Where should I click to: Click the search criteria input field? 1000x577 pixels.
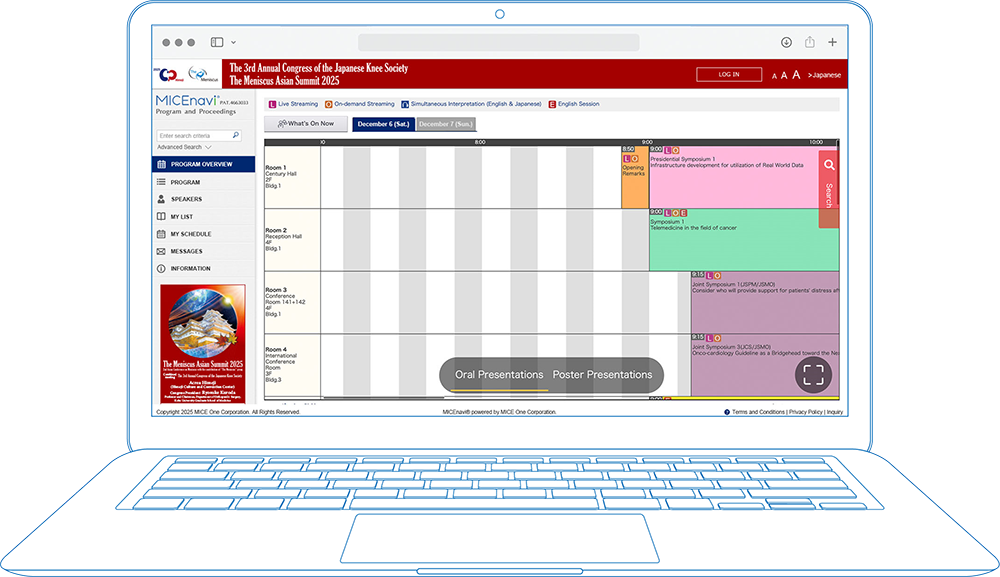192,135
